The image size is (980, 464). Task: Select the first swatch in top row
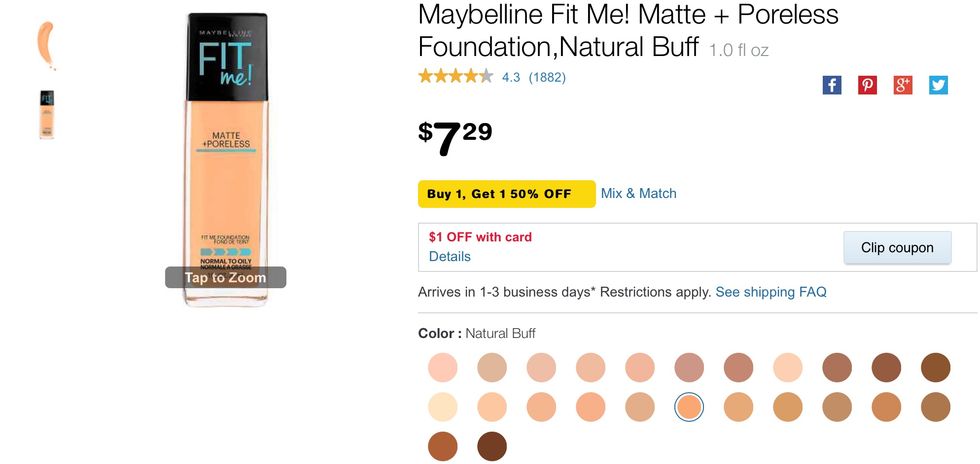pos(442,367)
